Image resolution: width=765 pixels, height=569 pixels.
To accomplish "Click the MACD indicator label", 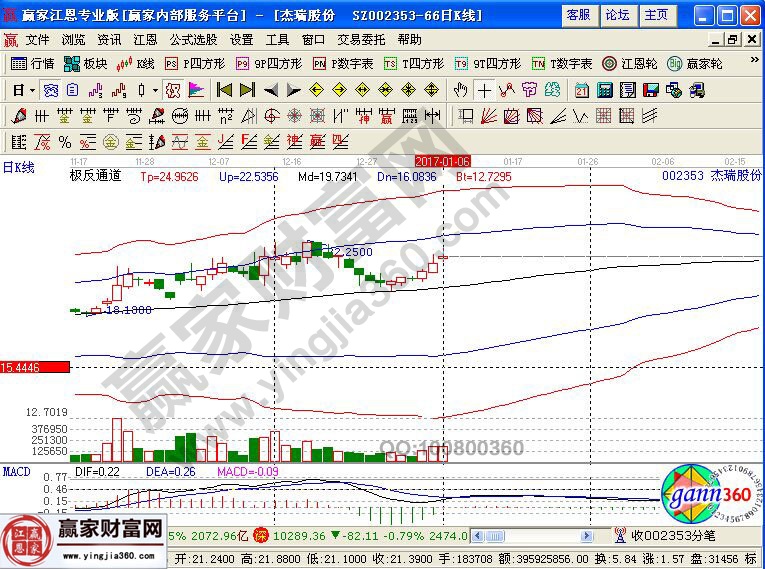I will pos(16,471).
